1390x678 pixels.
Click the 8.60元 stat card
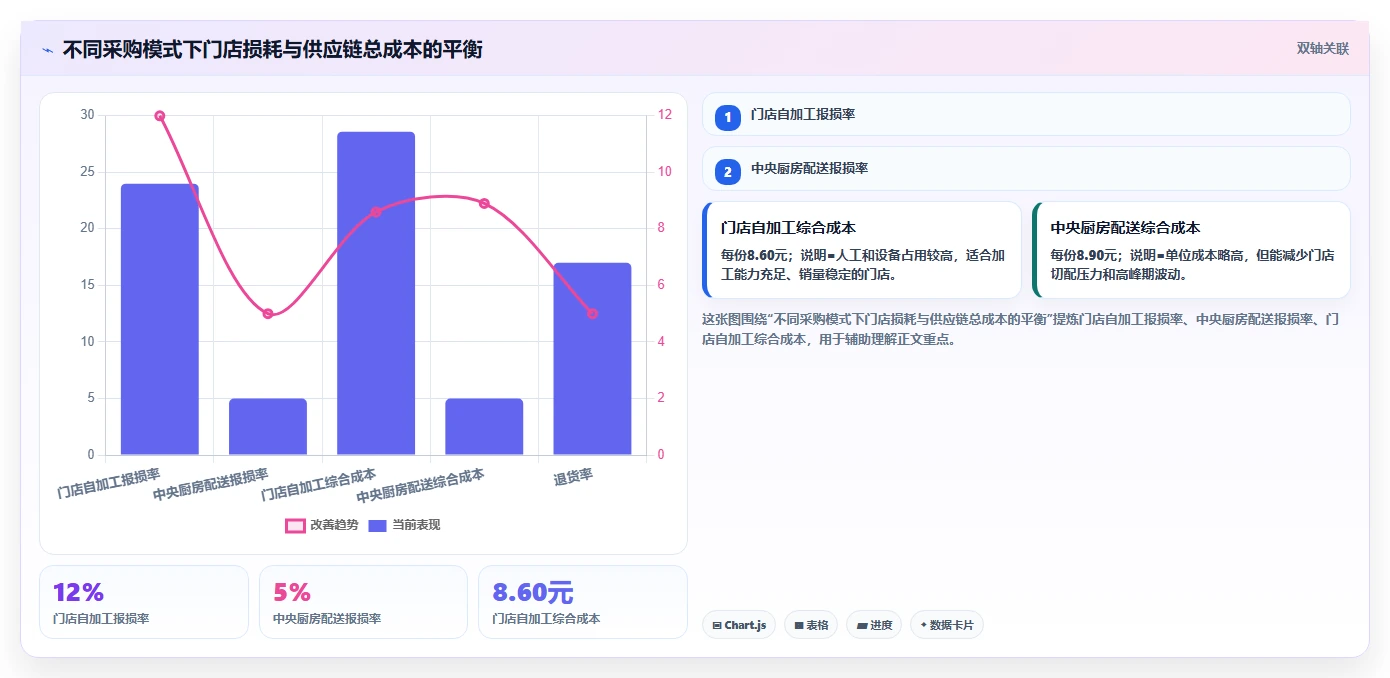[x=583, y=602]
